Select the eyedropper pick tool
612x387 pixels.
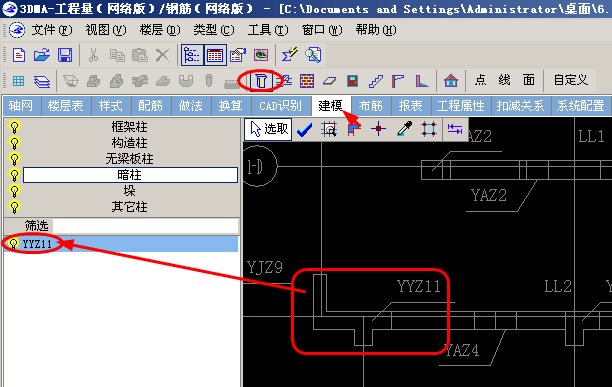(x=404, y=129)
